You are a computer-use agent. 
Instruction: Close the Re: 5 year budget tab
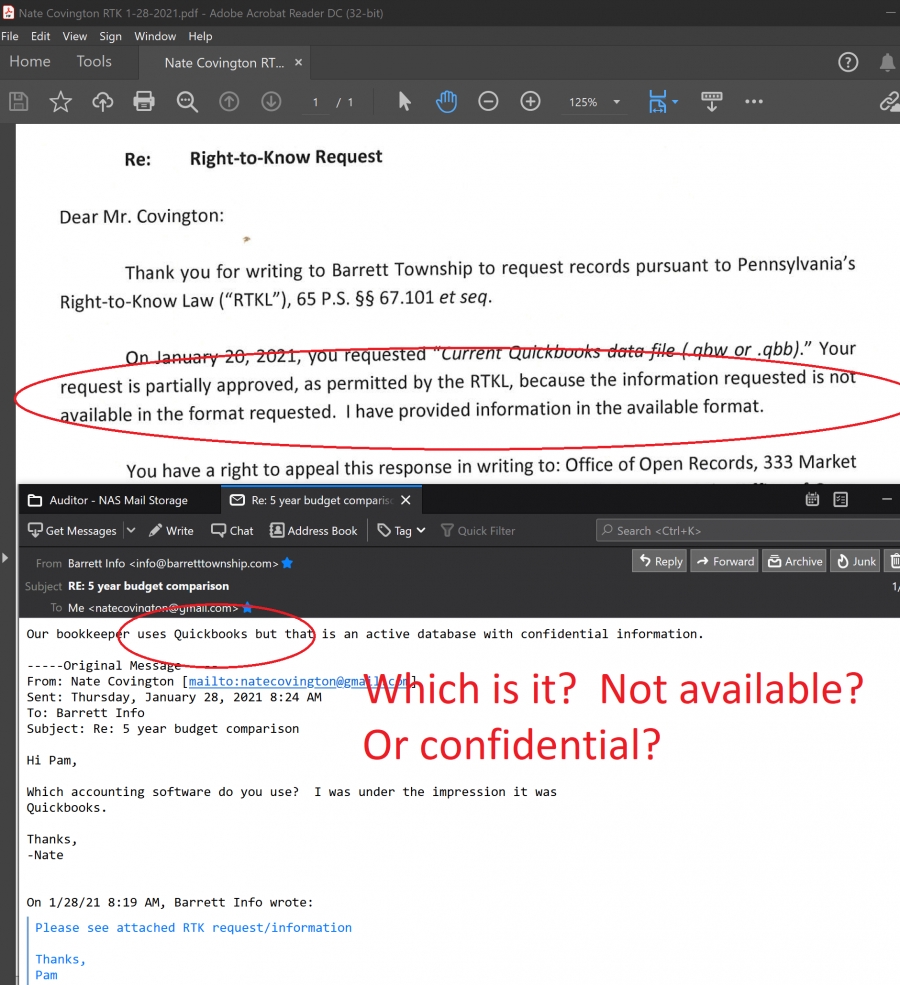[406, 500]
